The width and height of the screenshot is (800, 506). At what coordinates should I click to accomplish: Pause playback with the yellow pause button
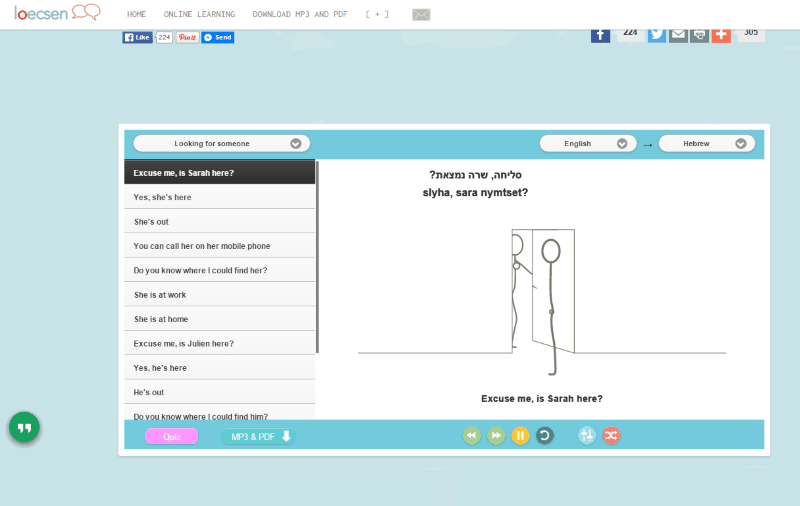tap(520, 436)
